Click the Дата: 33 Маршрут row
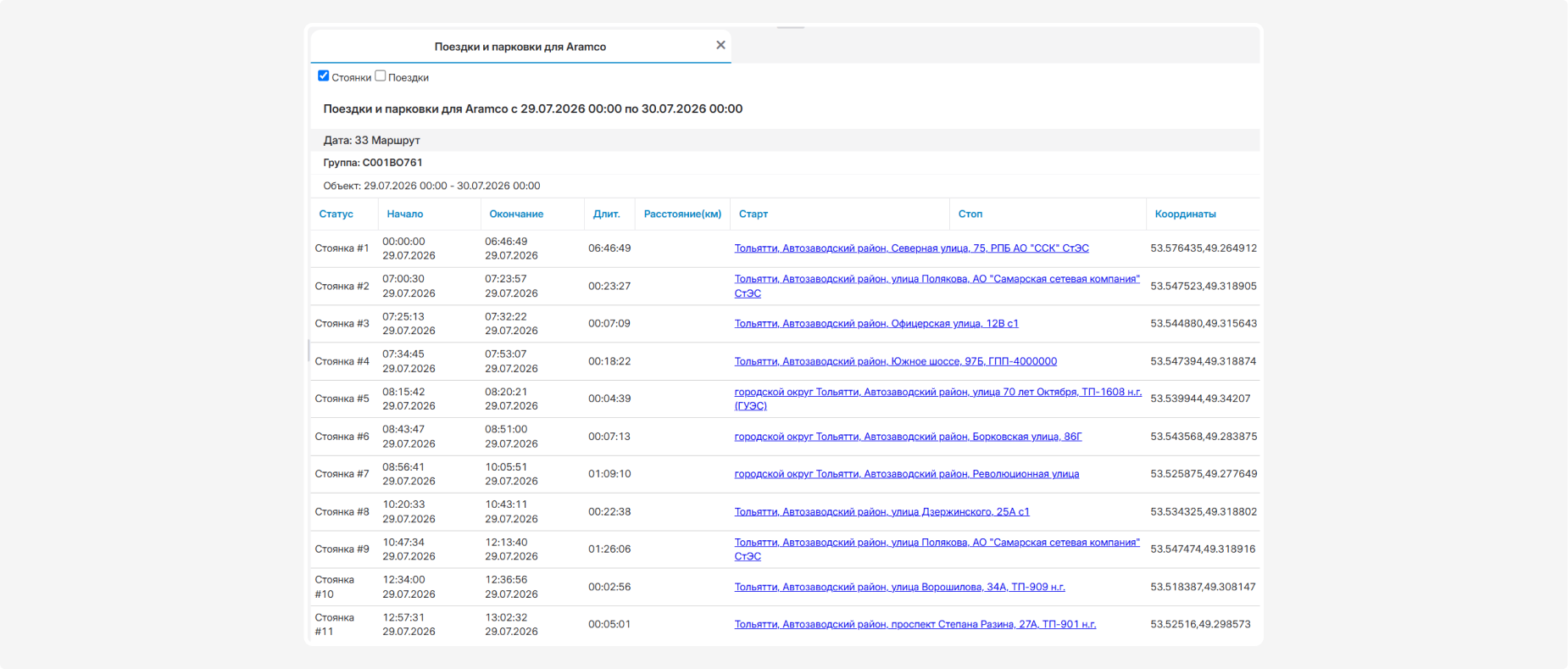The height and width of the screenshot is (669, 1568). [x=785, y=140]
